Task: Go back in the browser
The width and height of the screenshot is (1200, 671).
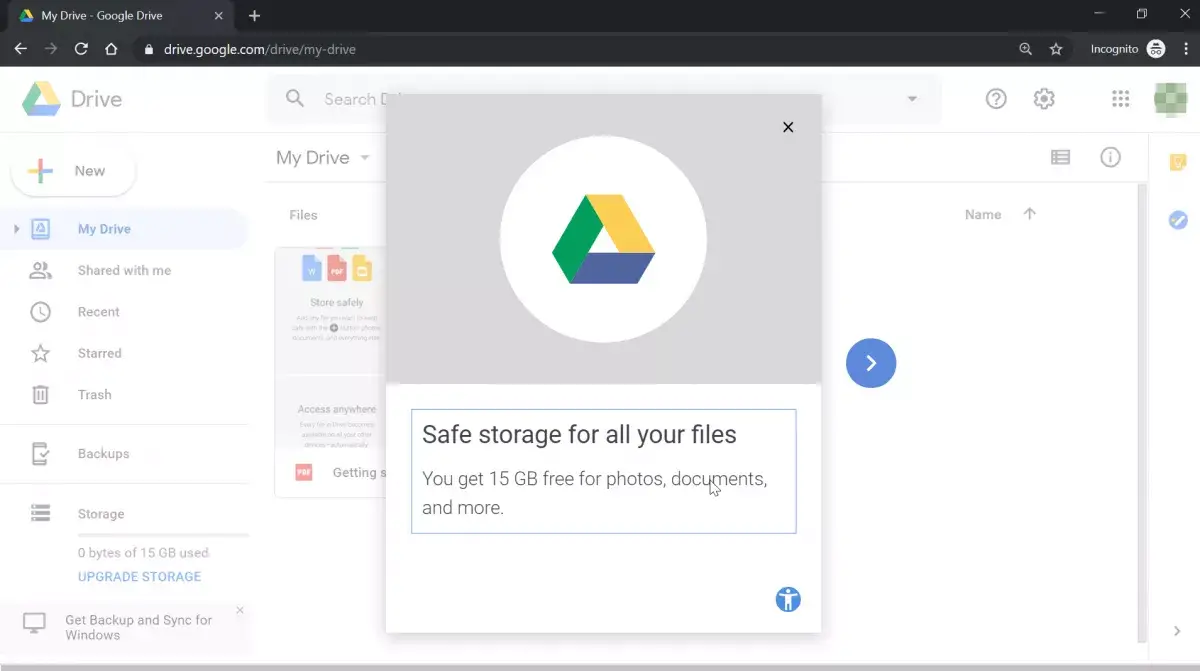Action: pyautogui.click(x=20, y=49)
